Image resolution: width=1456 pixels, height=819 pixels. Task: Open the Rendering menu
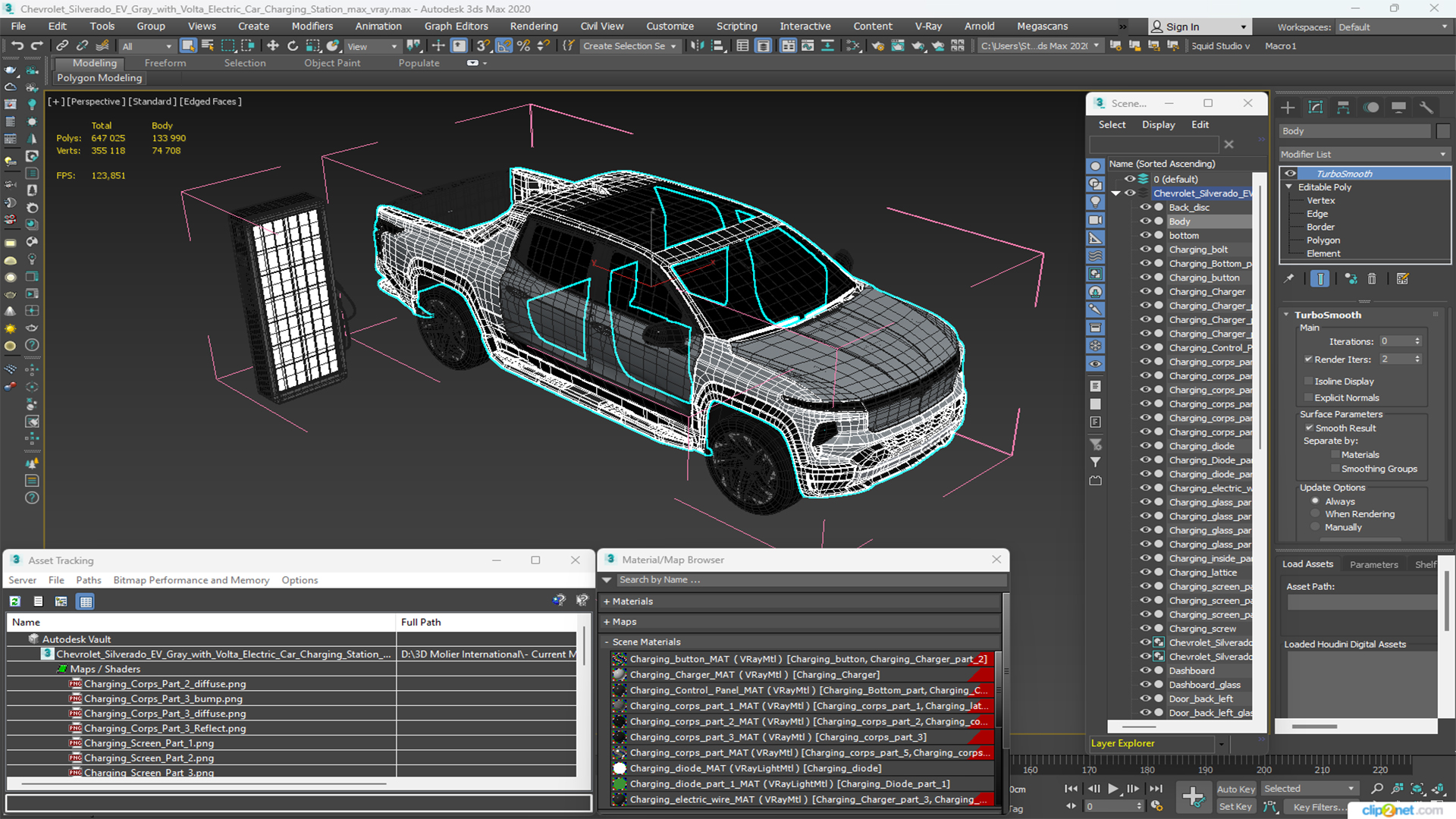pyautogui.click(x=533, y=27)
